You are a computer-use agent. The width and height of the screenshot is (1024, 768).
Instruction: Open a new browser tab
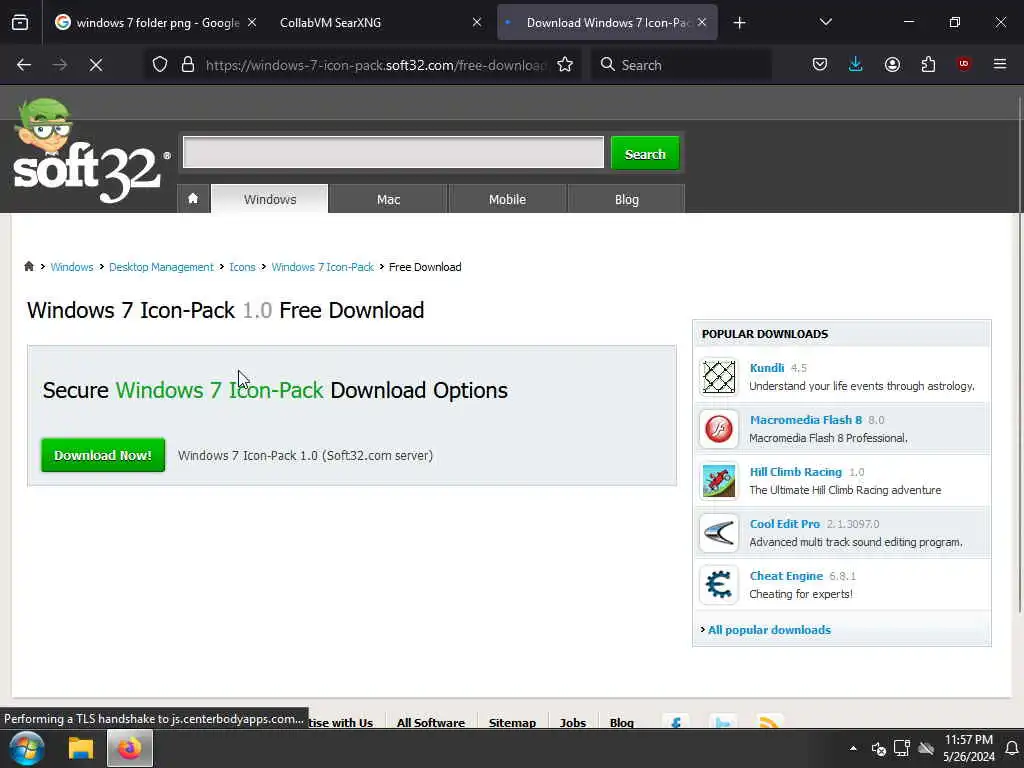739,23
